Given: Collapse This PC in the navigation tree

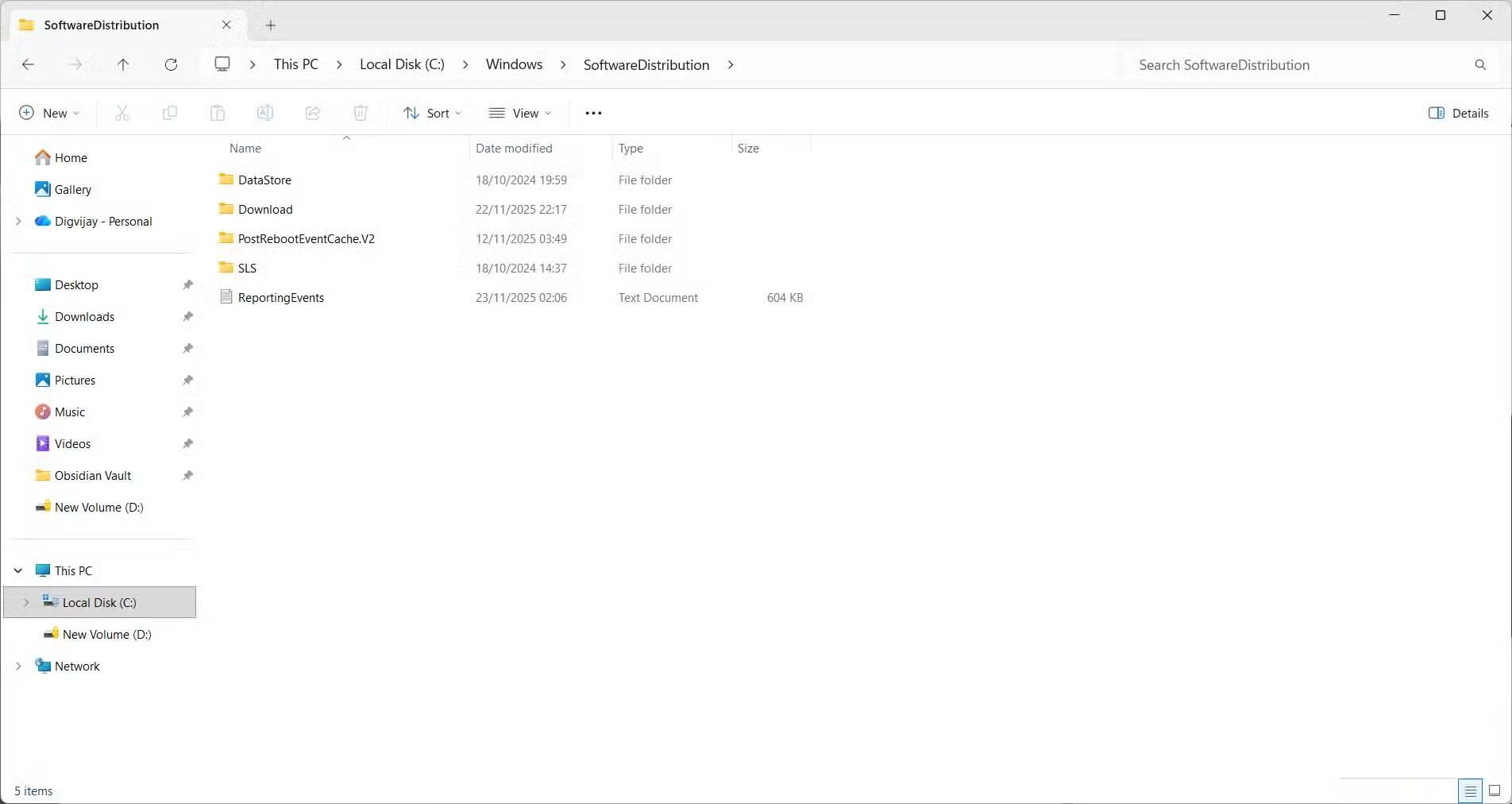Looking at the screenshot, I should 17,570.
